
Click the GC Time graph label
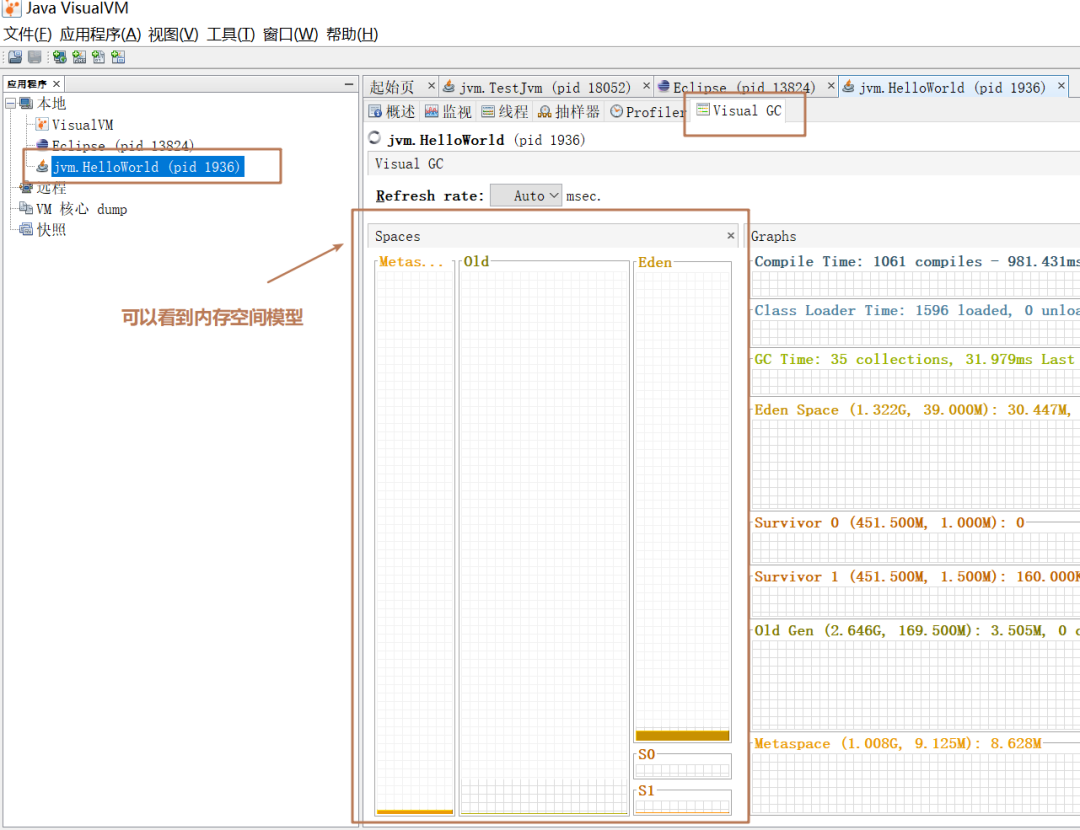914,359
